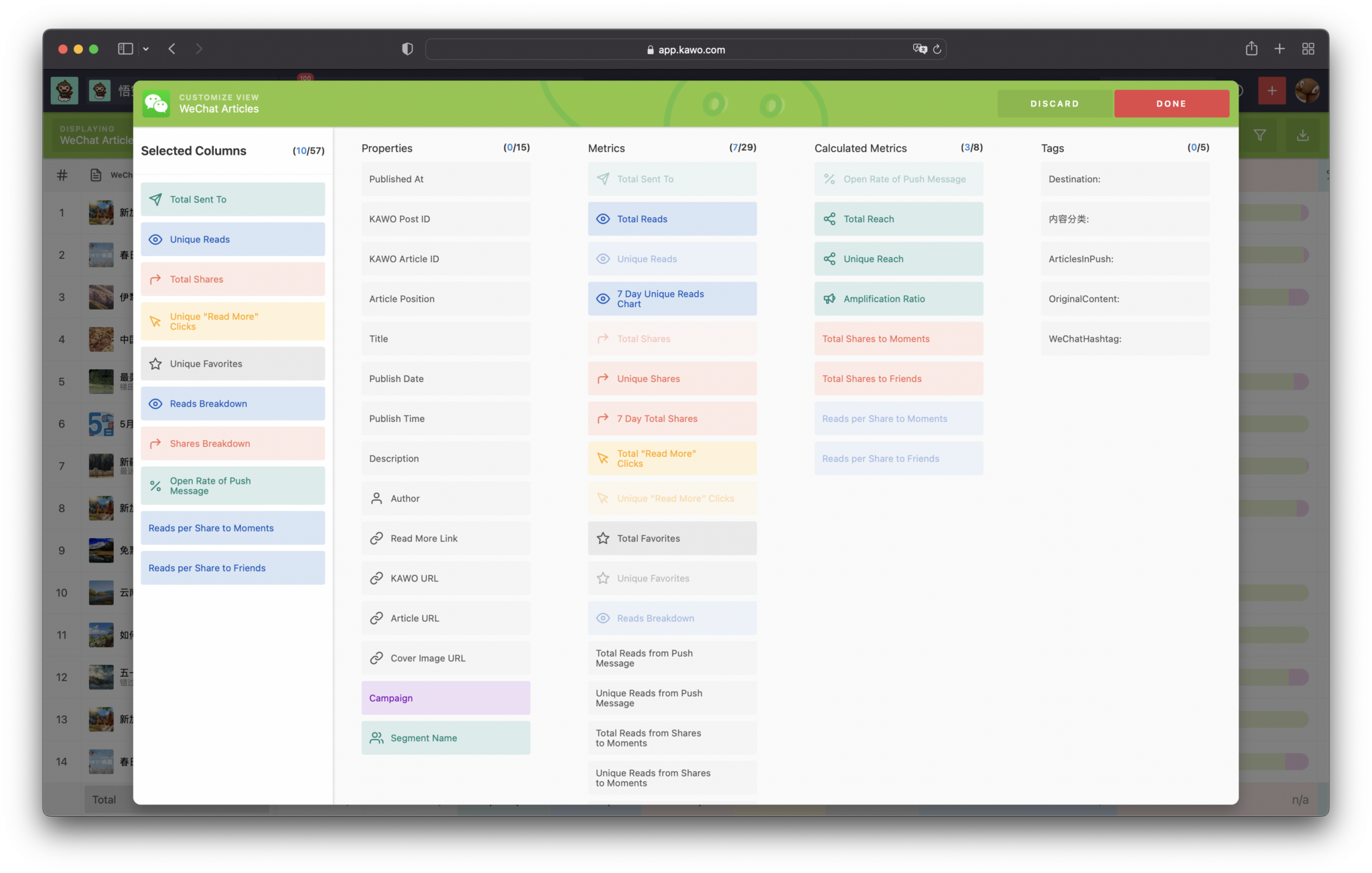Click the star icon on Total Favorites
Viewport: 1372px width, 873px height.
(x=602, y=538)
